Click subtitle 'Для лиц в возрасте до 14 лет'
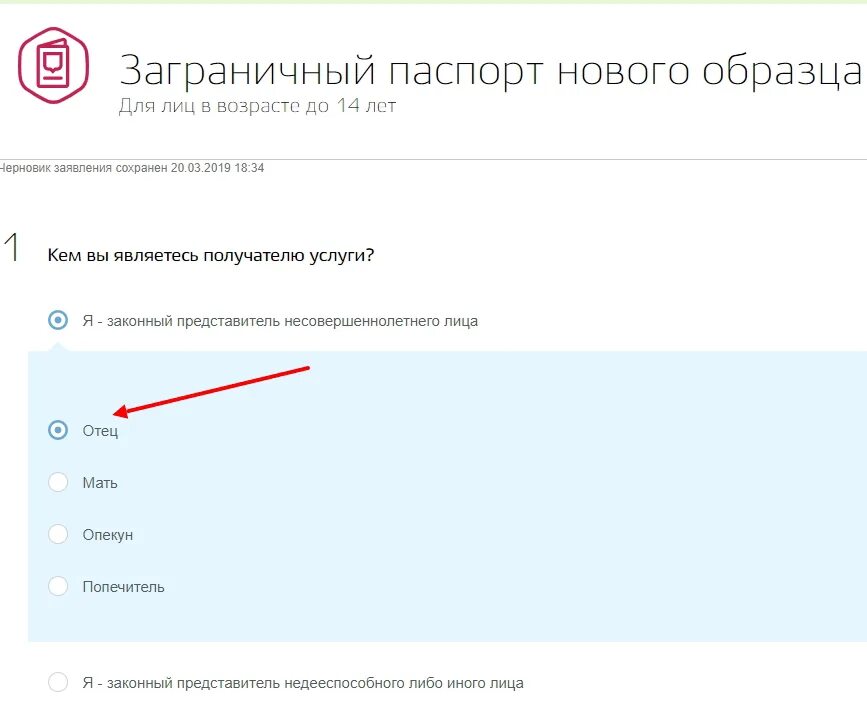 point(257,105)
